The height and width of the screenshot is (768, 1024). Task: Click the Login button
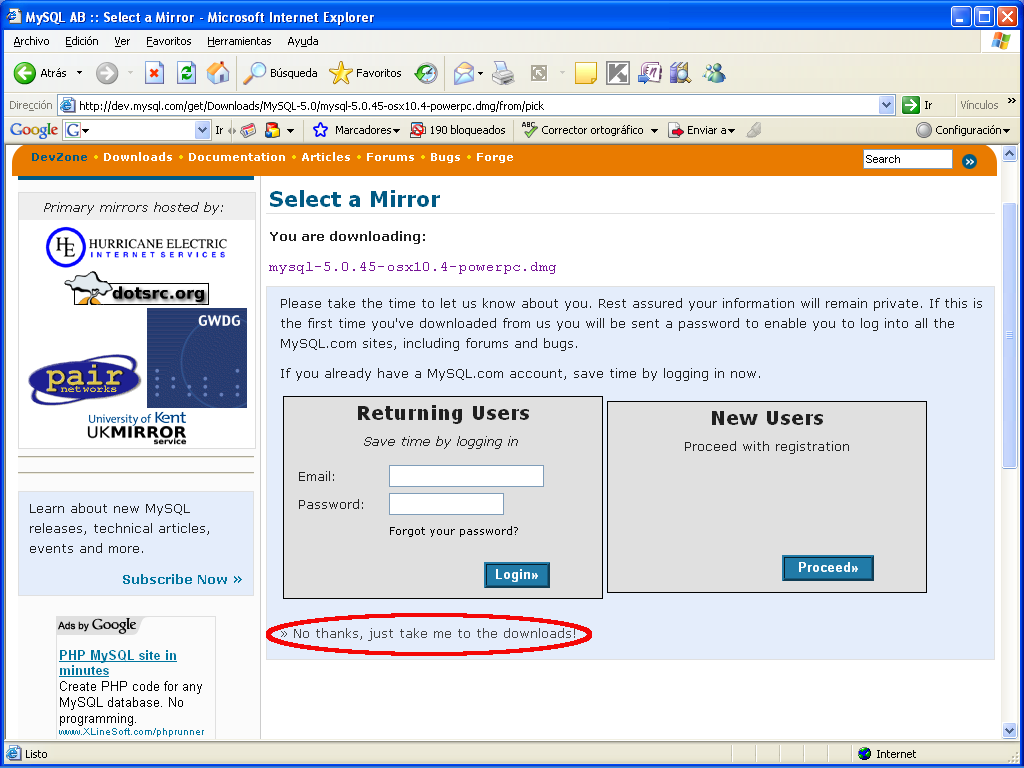tap(517, 575)
